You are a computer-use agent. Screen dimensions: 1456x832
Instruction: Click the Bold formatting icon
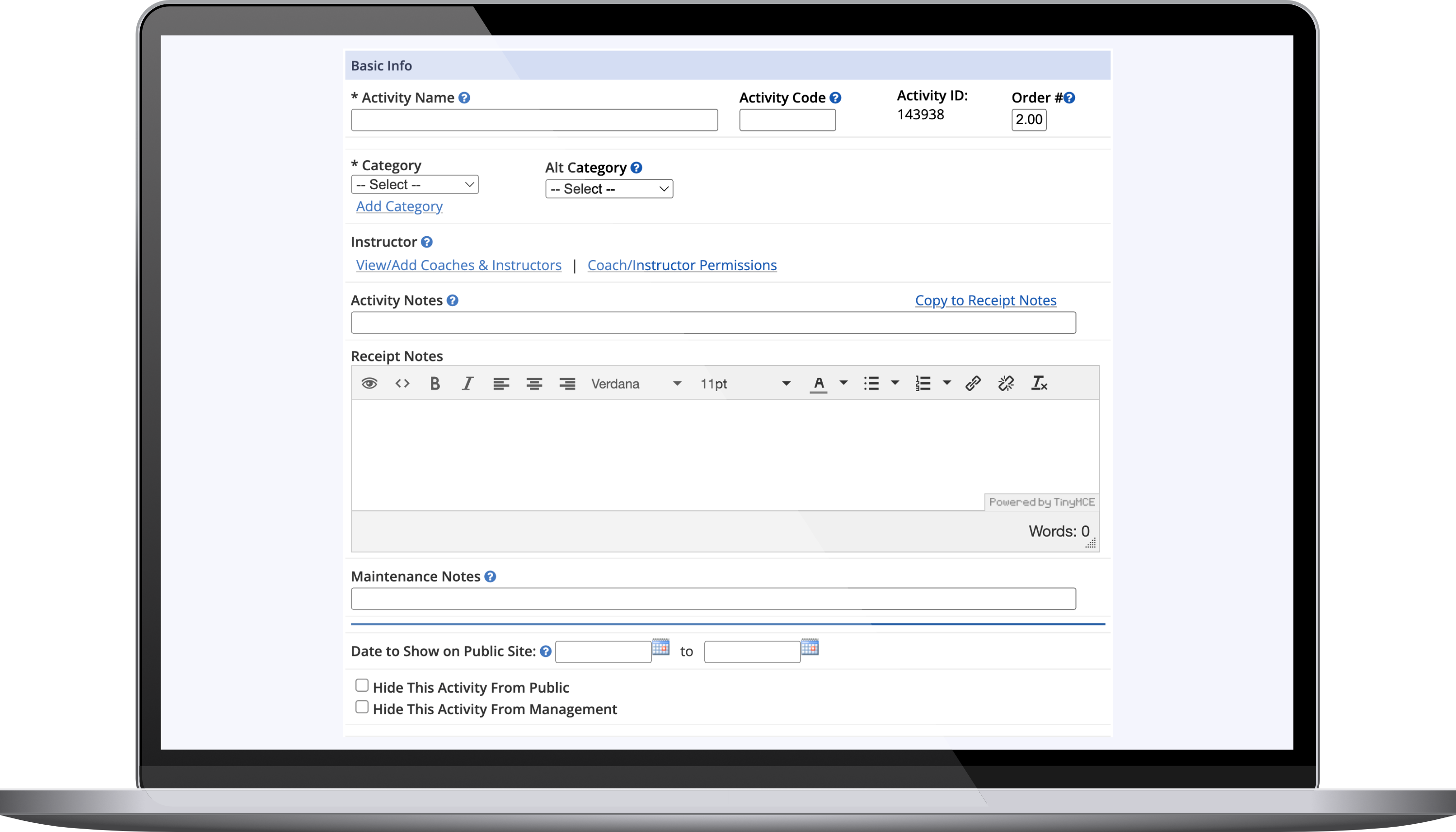click(434, 383)
